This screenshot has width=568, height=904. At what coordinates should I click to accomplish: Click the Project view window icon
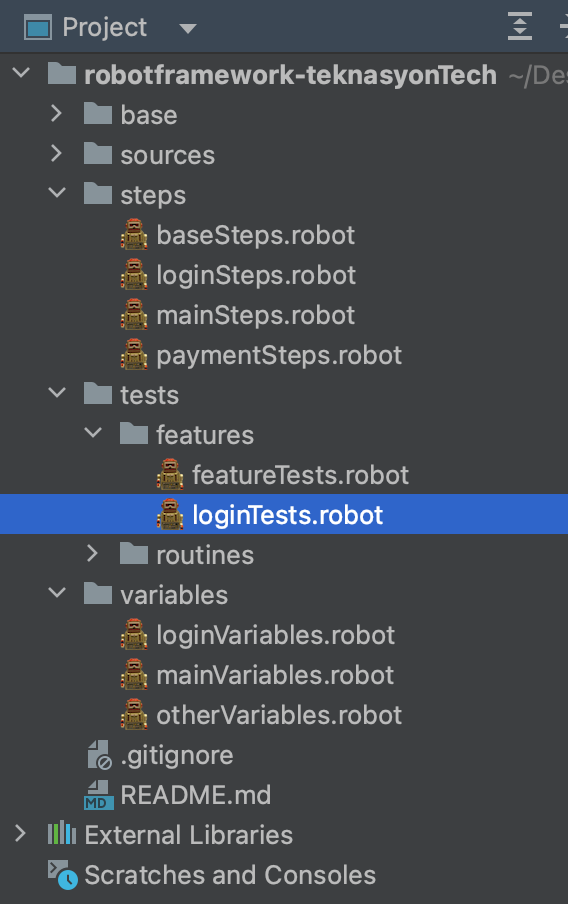pos(38,28)
